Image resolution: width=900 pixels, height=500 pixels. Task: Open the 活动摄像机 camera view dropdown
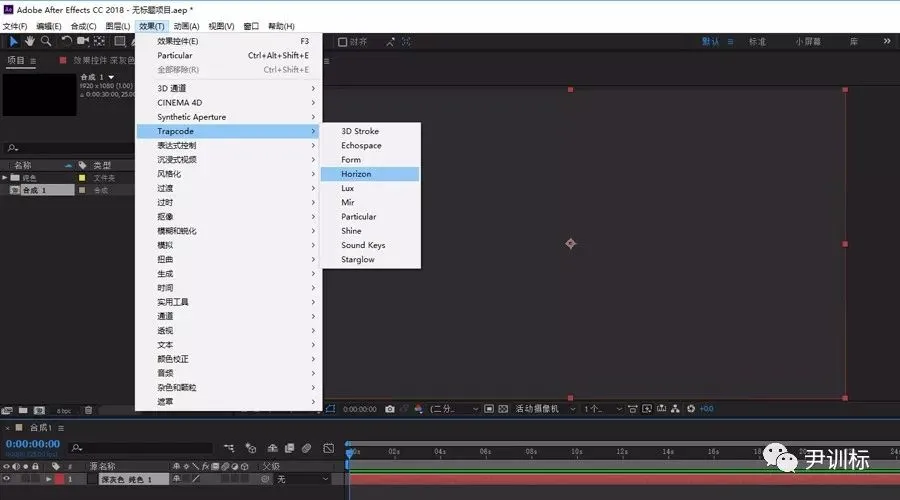545,409
